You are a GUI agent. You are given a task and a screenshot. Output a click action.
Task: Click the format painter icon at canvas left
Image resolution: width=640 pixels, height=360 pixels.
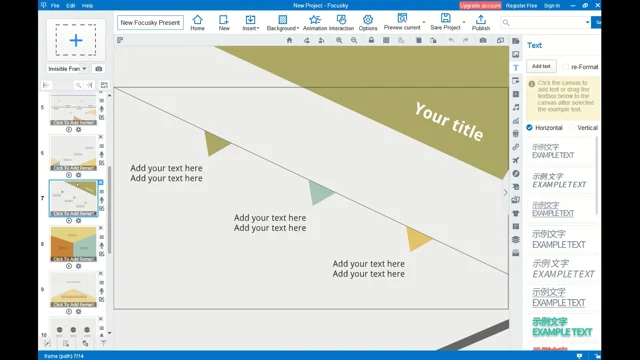[x=120, y=40]
